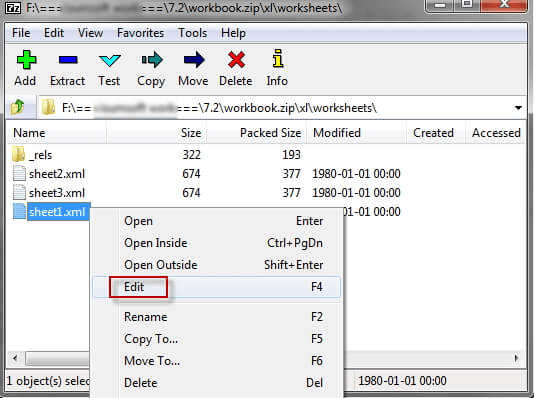Screen dimensions: 534x398
Task: Click the 7z title bar icon
Action: (13, 7)
